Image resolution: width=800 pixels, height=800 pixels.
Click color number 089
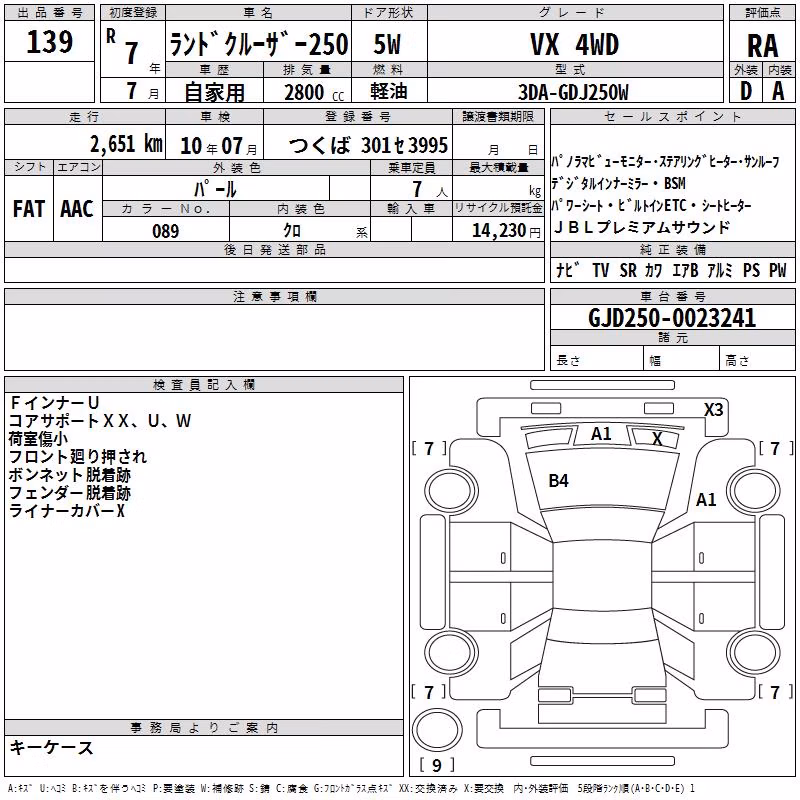(x=166, y=231)
